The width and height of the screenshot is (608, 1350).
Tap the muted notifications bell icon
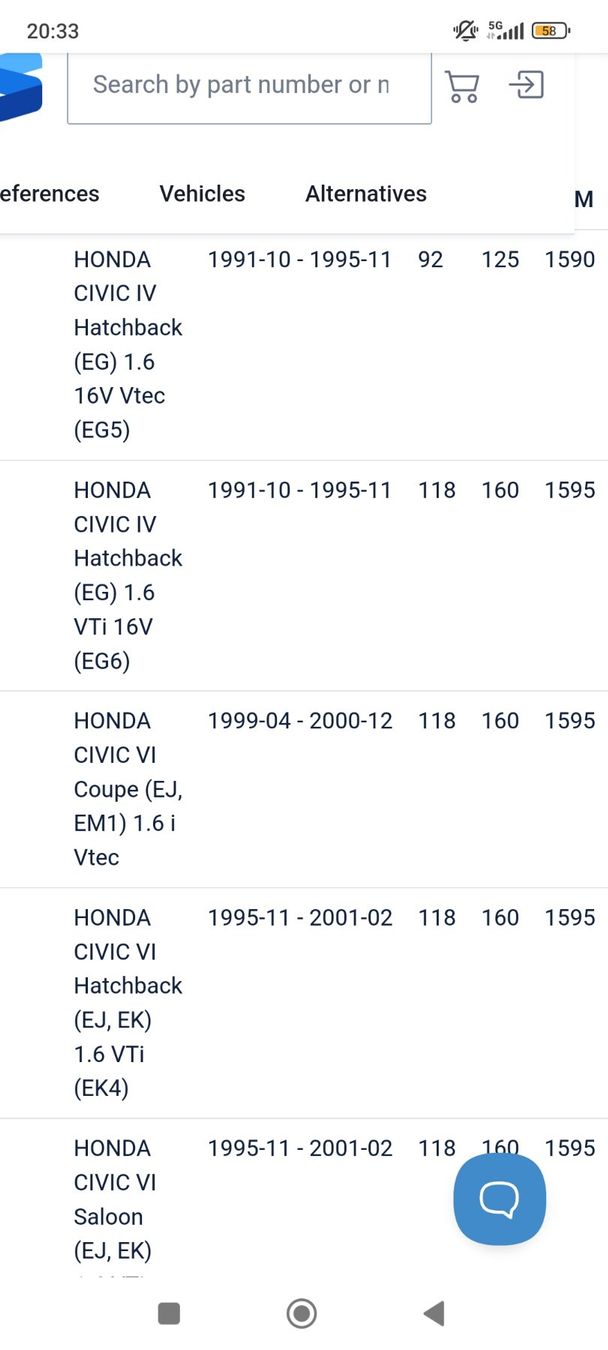click(465, 31)
